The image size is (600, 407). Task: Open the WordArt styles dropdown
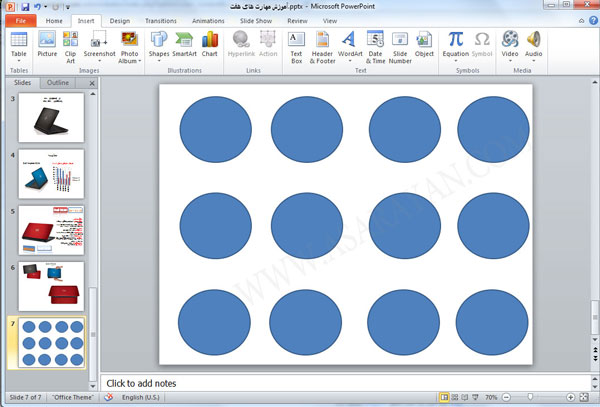coord(350,60)
